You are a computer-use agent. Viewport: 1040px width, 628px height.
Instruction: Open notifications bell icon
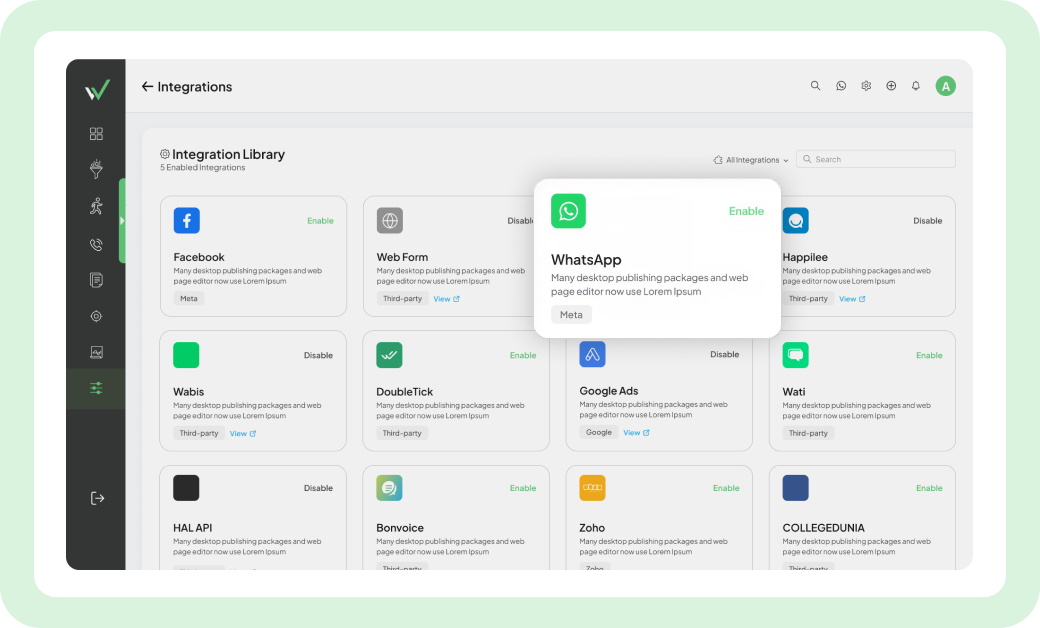click(915, 86)
